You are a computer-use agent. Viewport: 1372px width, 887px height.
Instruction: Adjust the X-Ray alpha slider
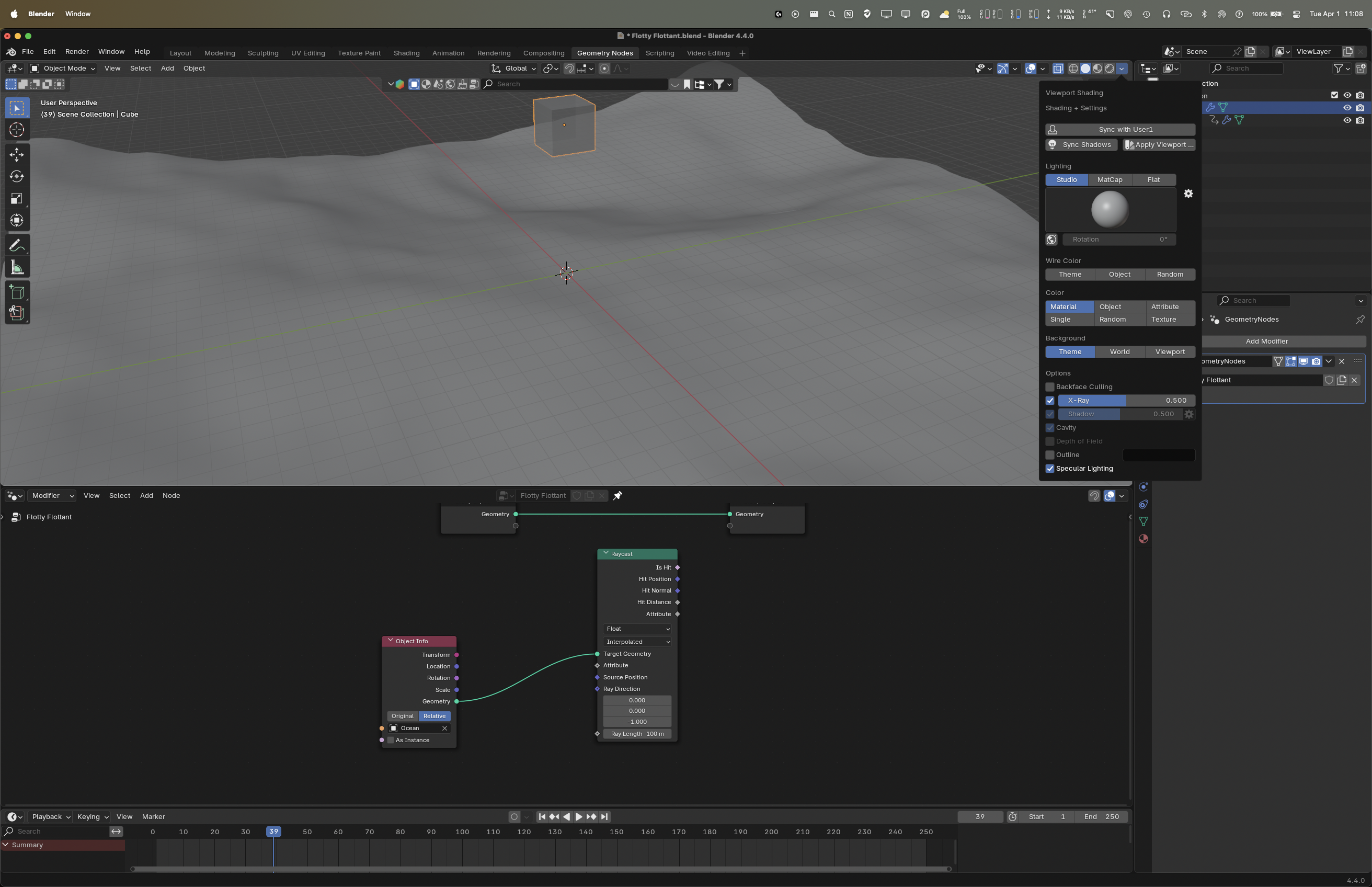pyautogui.click(x=1126, y=400)
